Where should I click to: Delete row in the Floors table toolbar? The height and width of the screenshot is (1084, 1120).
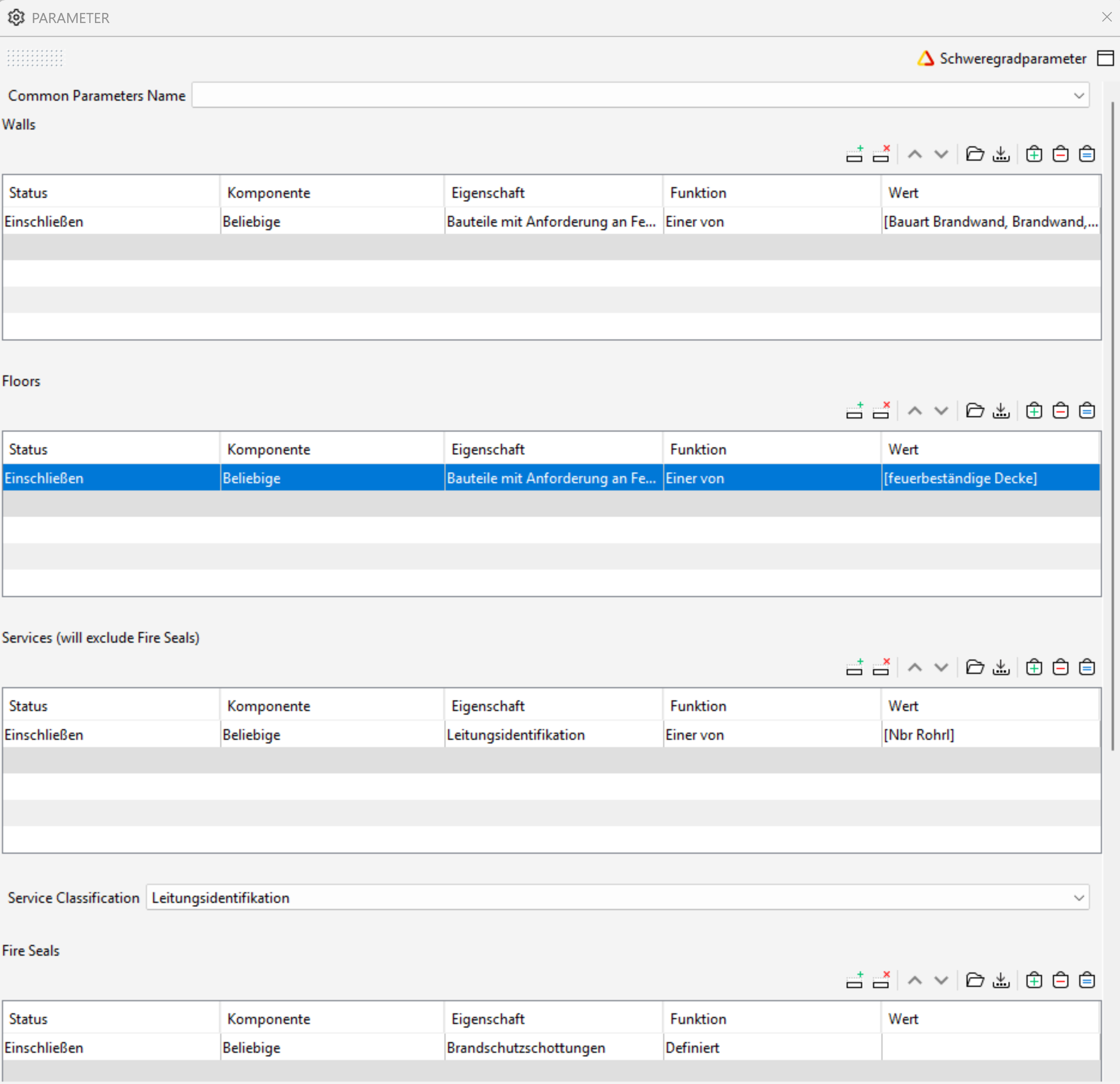point(881,411)
